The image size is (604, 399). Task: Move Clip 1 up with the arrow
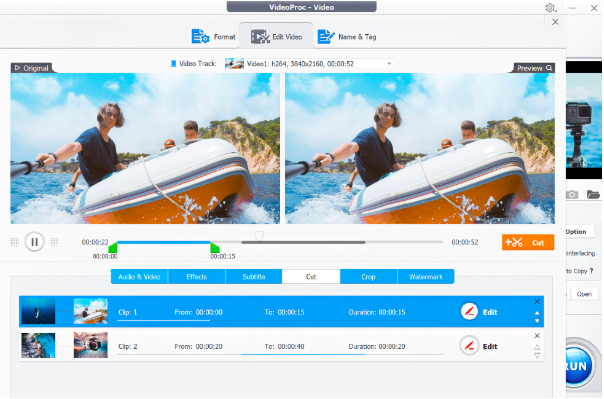coord(537,313)
